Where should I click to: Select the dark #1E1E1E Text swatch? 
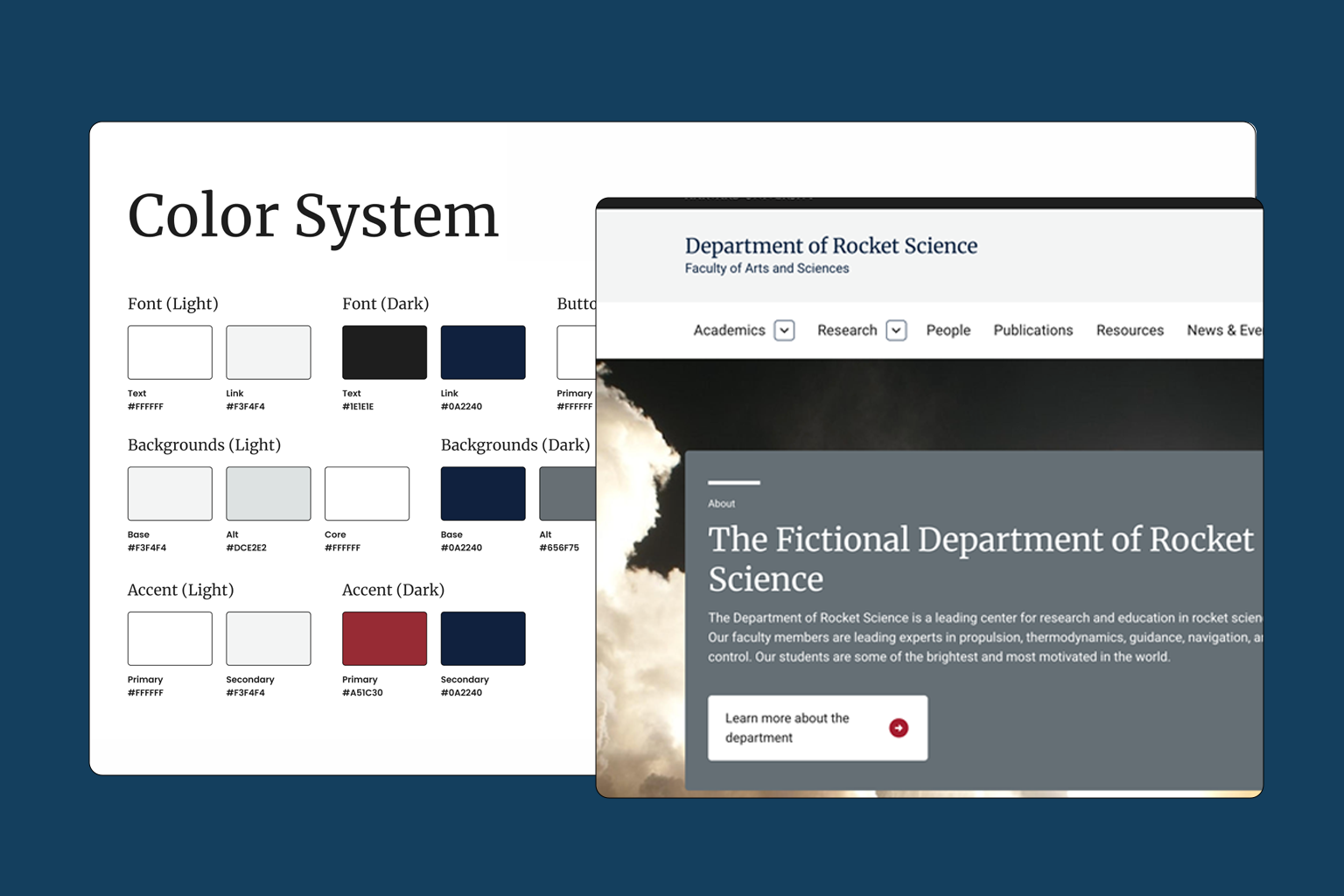point(384,352)
